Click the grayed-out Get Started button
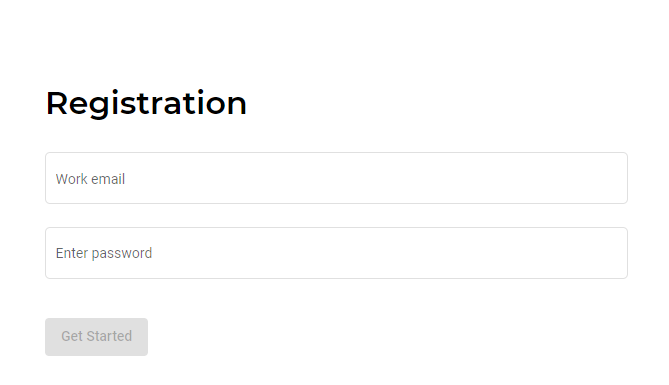This screenshot has height=385, width=669. click(96, 337)
